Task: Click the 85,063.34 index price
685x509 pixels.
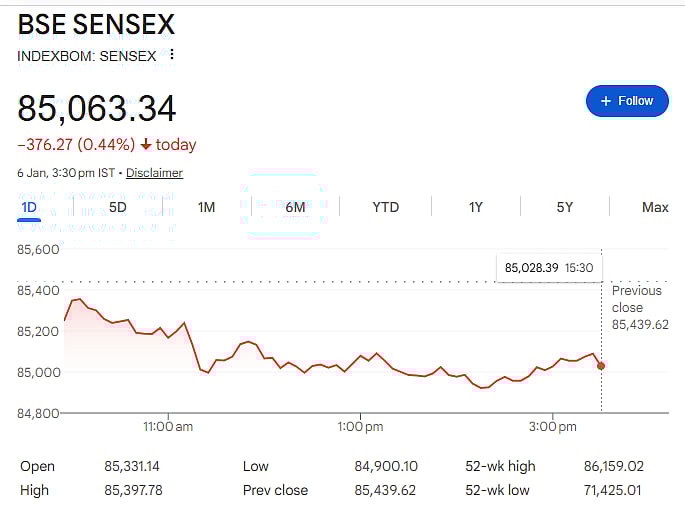Action: (x=97, y=108)
